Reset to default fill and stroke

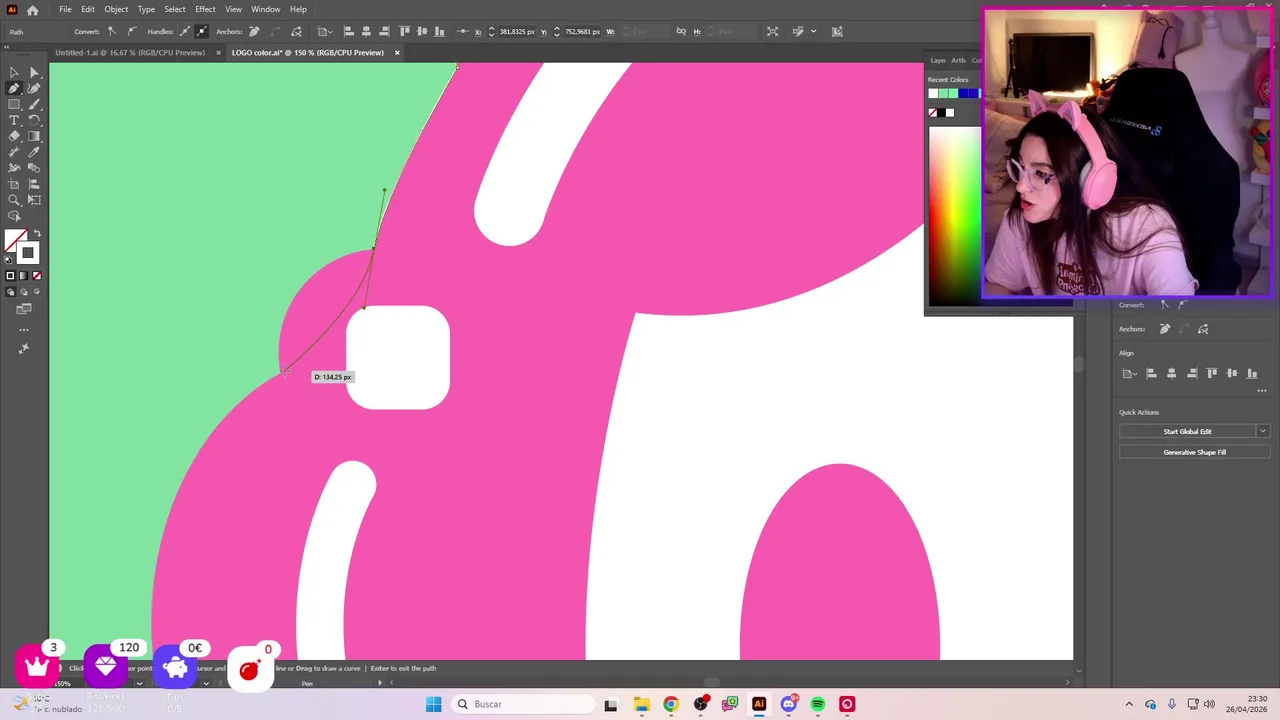point(8,259)
